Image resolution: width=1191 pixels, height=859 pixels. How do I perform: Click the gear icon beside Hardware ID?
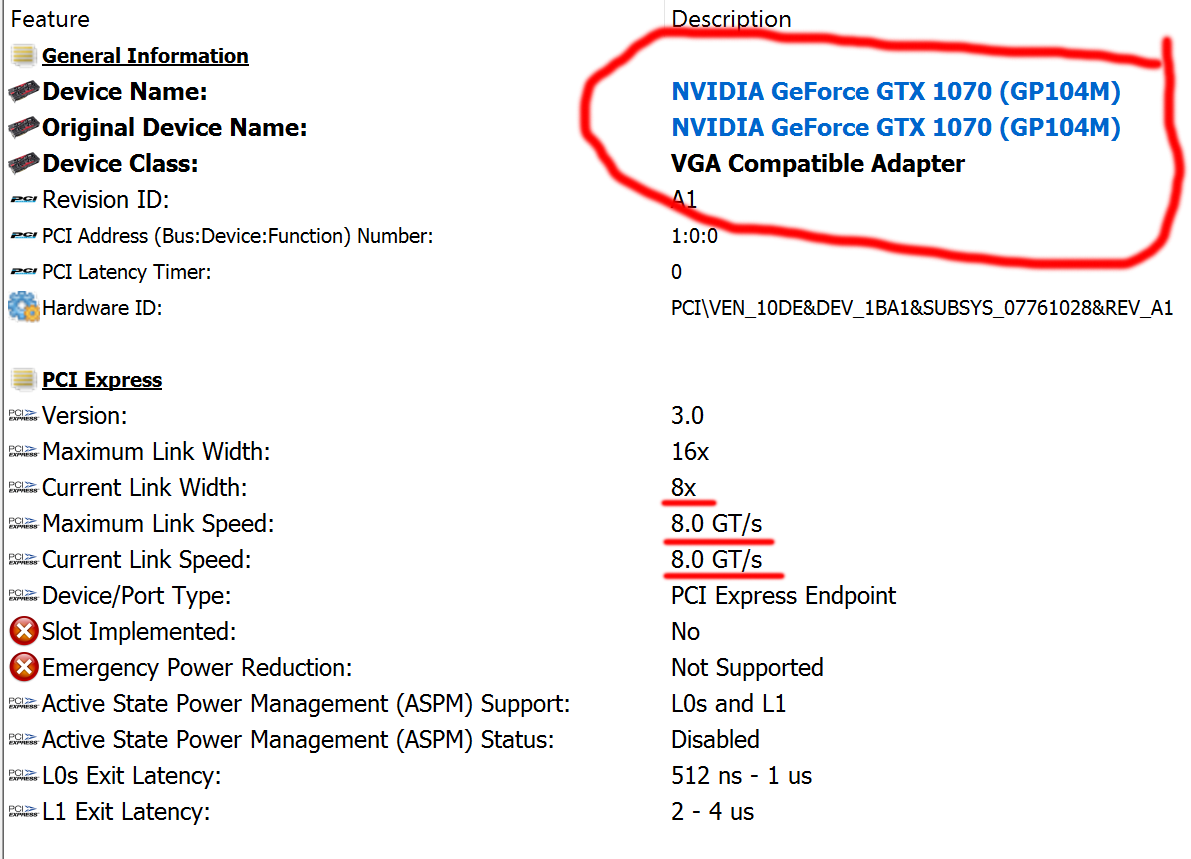(23, 307)
